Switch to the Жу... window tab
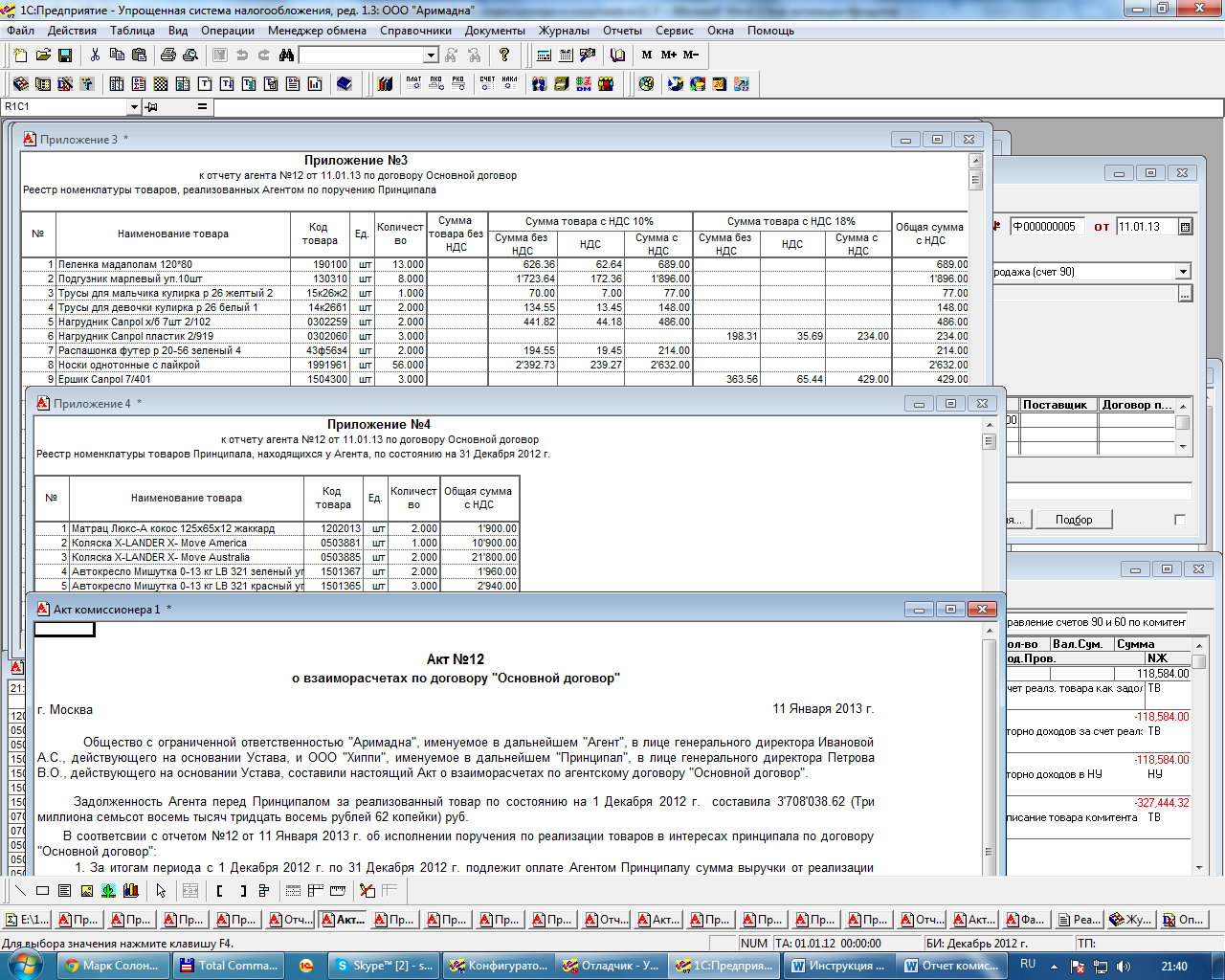The width and height of the screenshot is (1225, 980). [1131, 920]
